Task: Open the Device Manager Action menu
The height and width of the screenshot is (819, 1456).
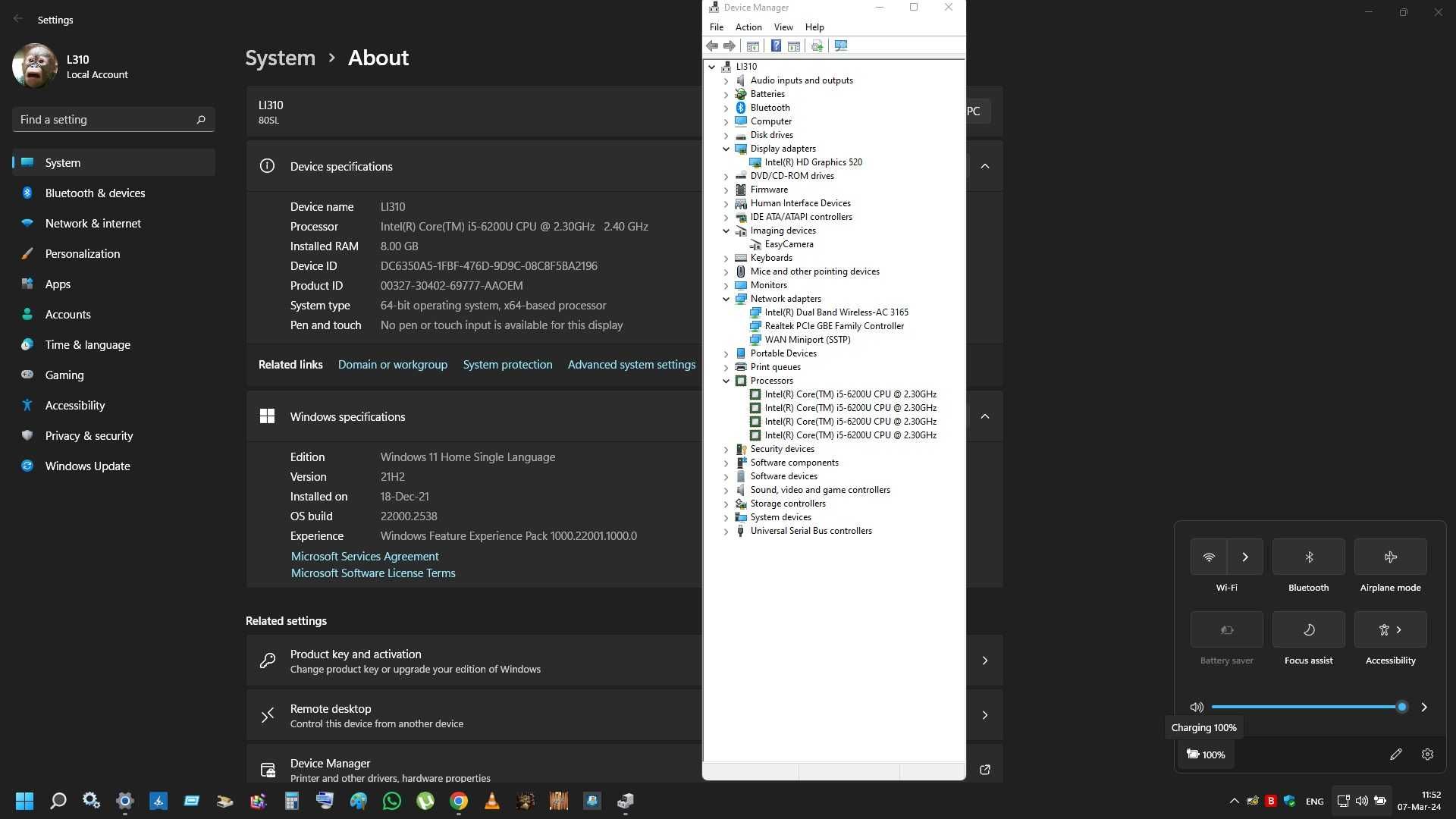Action: coord(749,27)
